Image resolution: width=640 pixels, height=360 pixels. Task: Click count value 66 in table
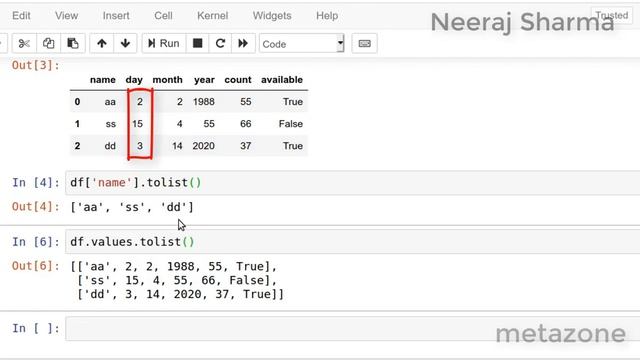click(246, 124)
